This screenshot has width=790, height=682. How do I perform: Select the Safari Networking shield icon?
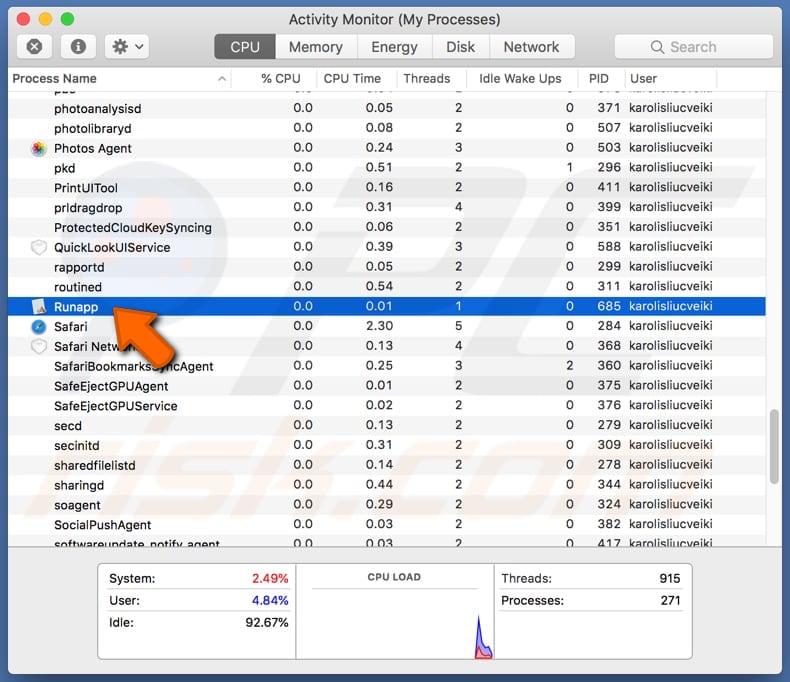(x=39, y=347)
